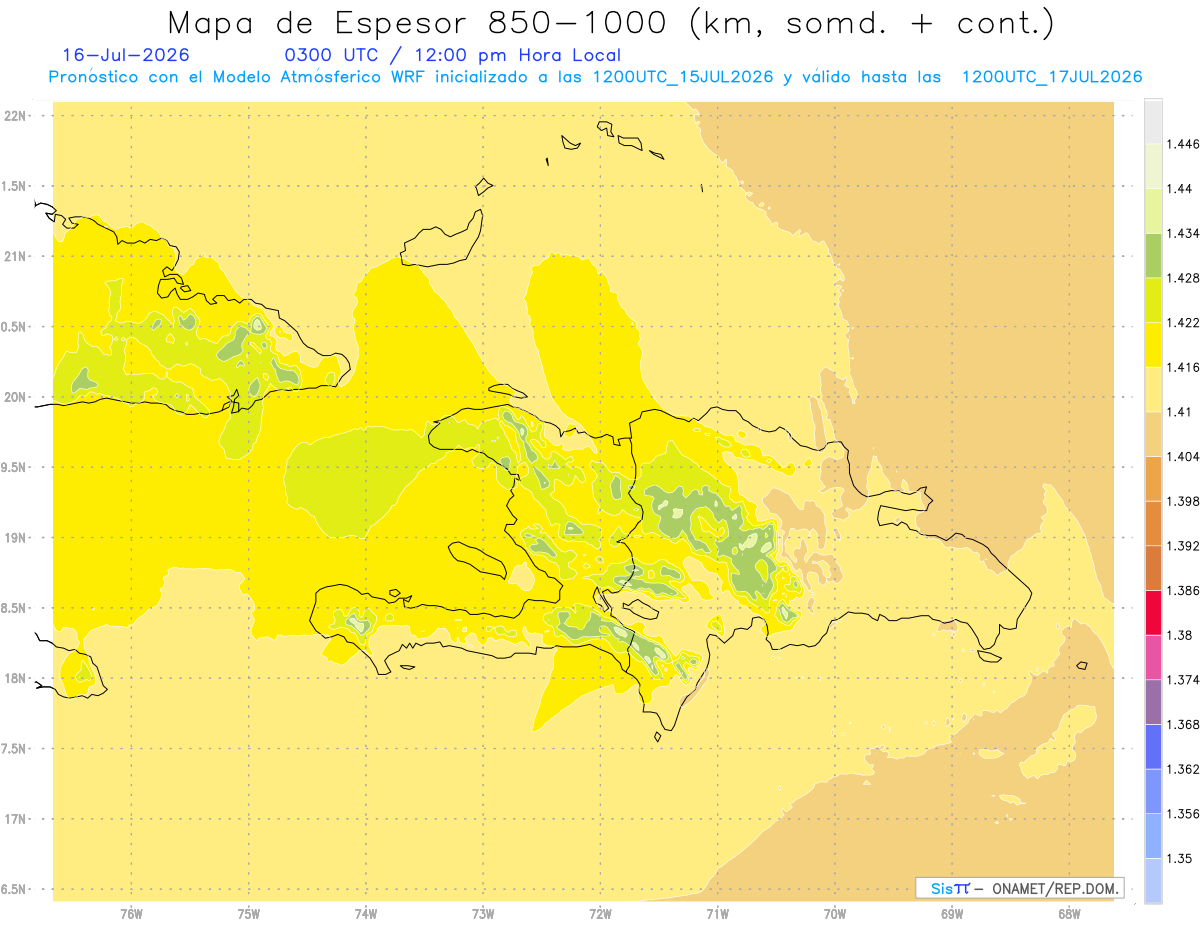Click the red swatch between 1.38 and 1.386
Screen dimensions: 1200x927
coord(1153,612)
